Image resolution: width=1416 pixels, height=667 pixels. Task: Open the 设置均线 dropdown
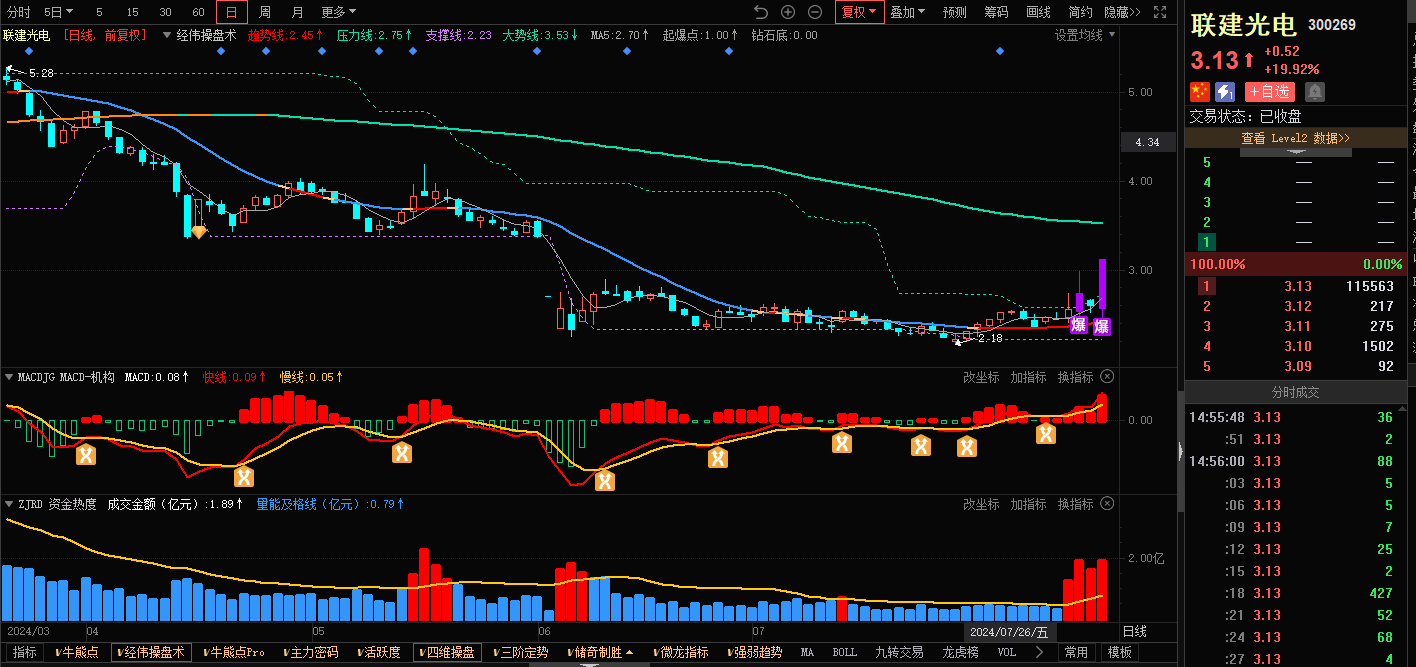[1085, 35]
